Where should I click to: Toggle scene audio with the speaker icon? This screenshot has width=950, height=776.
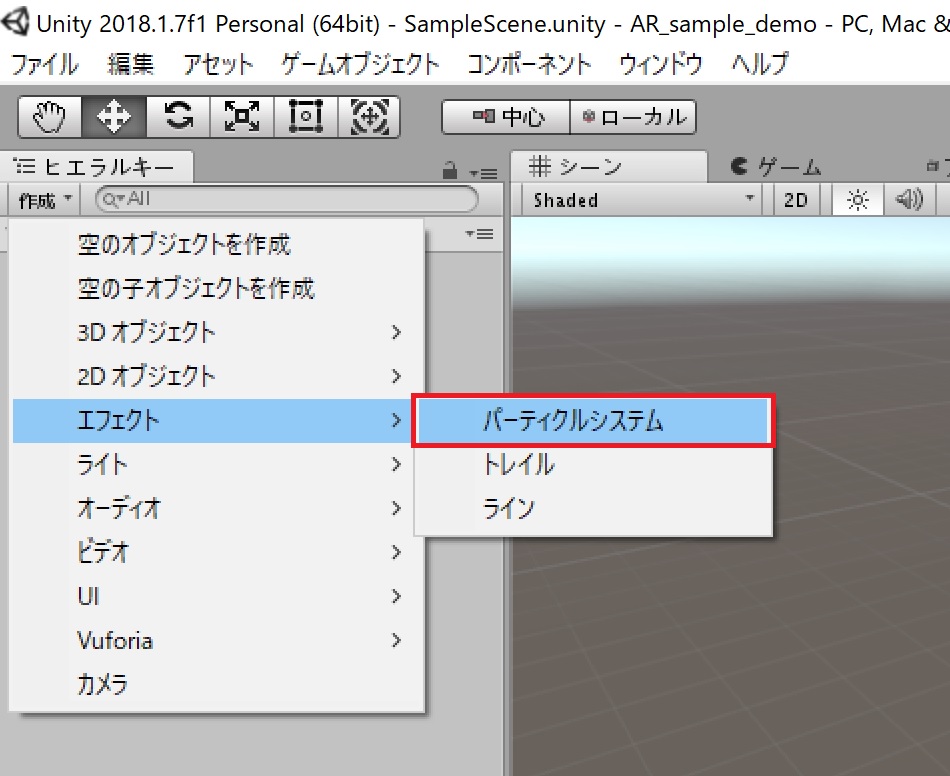pos(909,199)
